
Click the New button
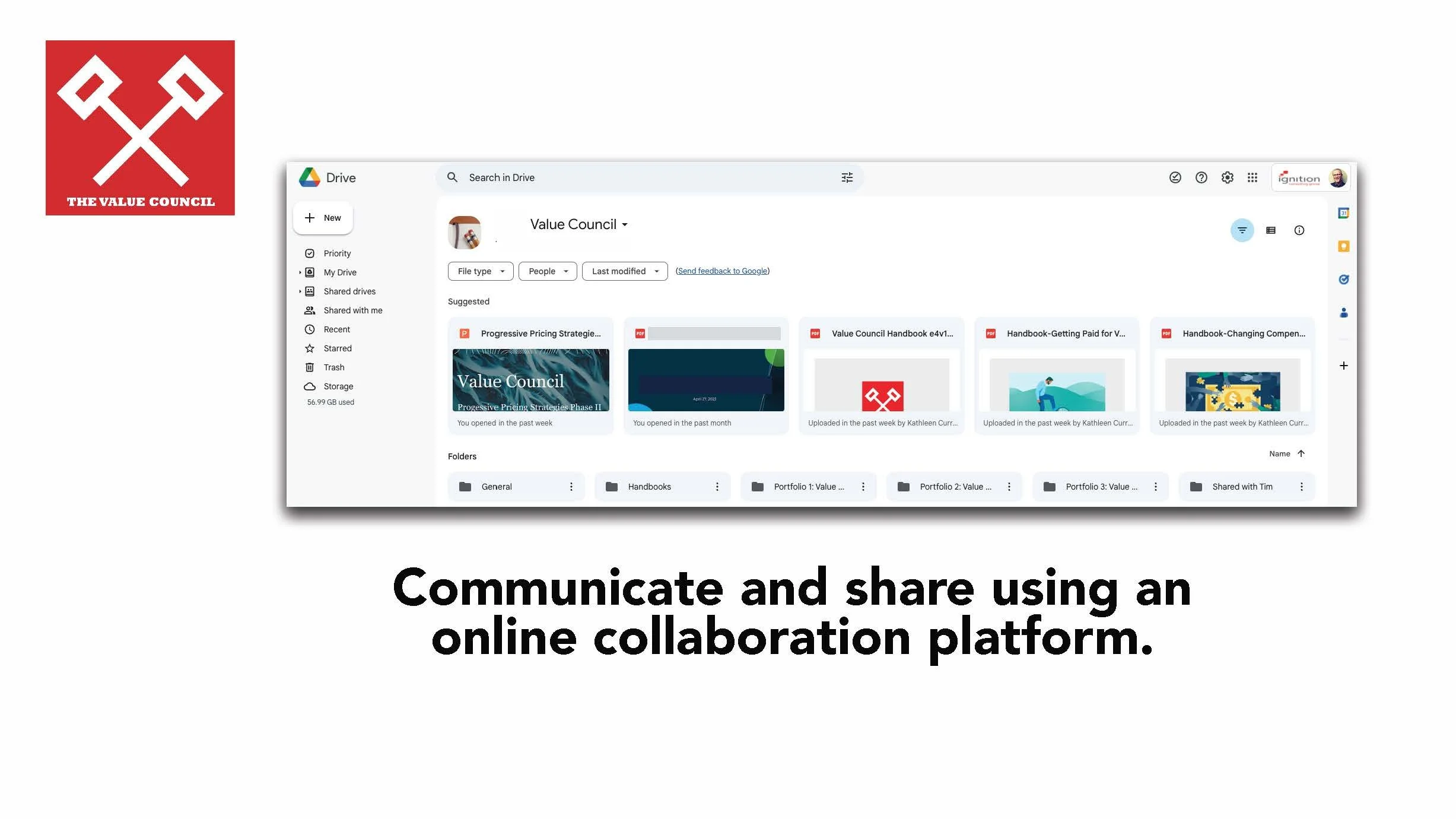(x=323, y=218)
